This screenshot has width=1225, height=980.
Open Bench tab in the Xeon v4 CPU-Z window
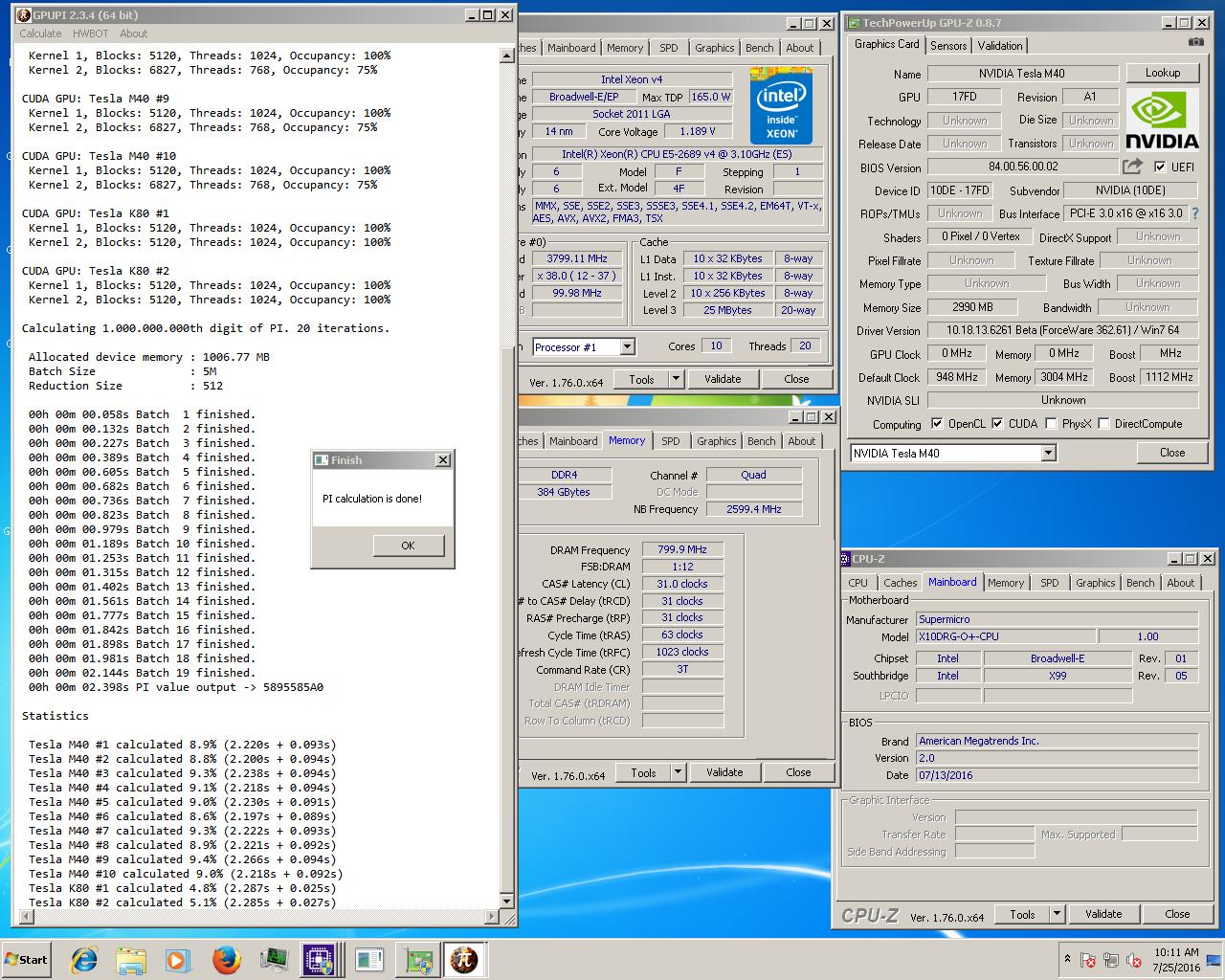(x=760, y=48)
